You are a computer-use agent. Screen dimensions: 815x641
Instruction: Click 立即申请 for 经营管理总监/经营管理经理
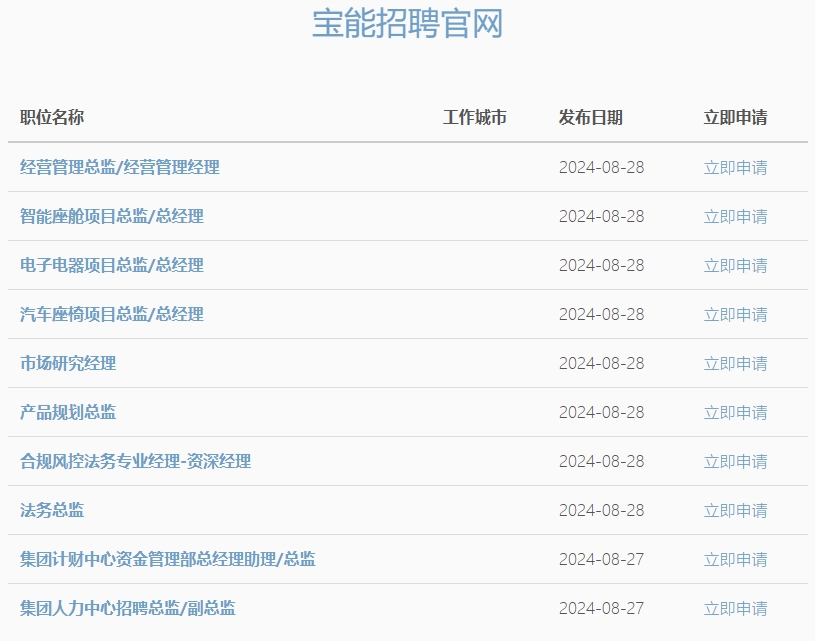(x=735, y=167)
